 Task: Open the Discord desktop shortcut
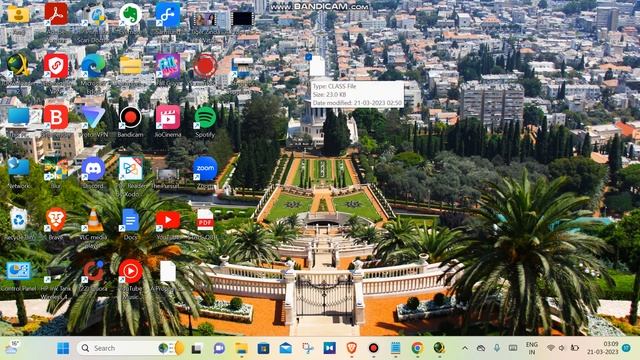(93, 169)
